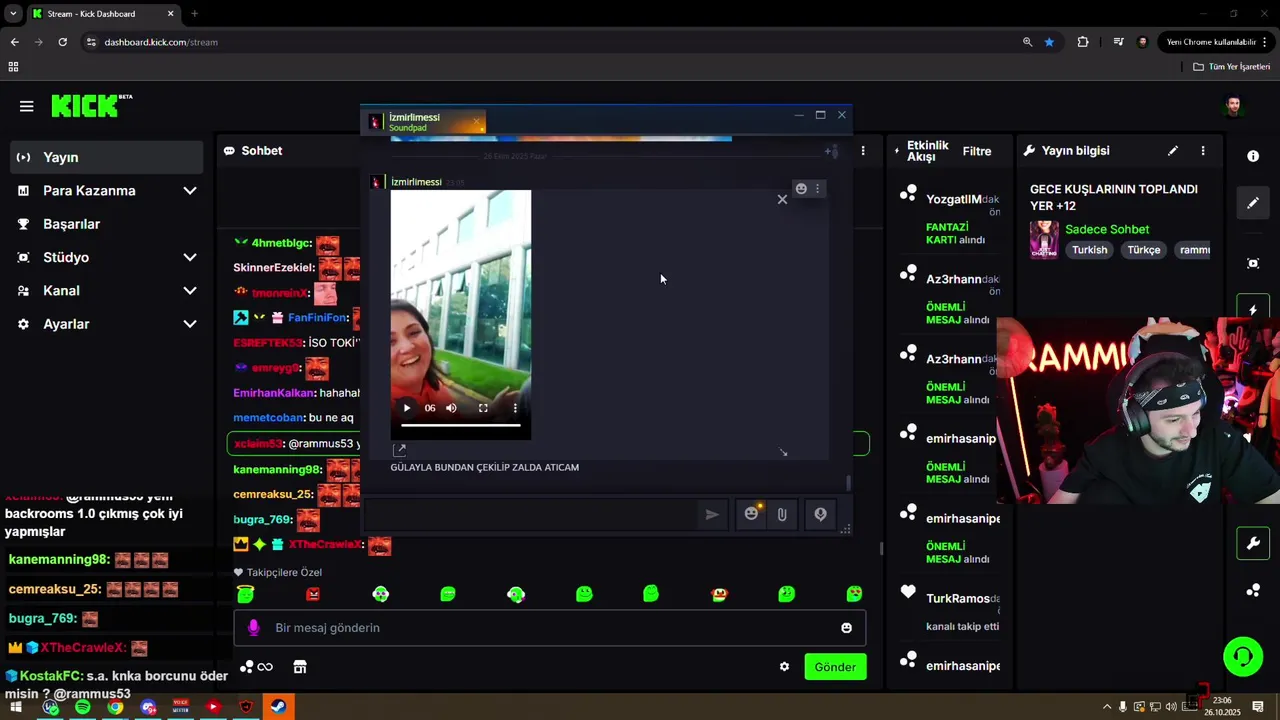Open the profile avatar in Kick header
The image size is (1280, 720).
tap(1234, 106)
